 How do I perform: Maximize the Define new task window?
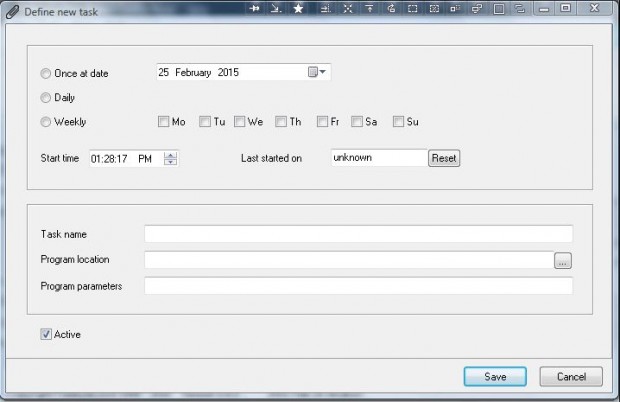(x=566, y=8)
